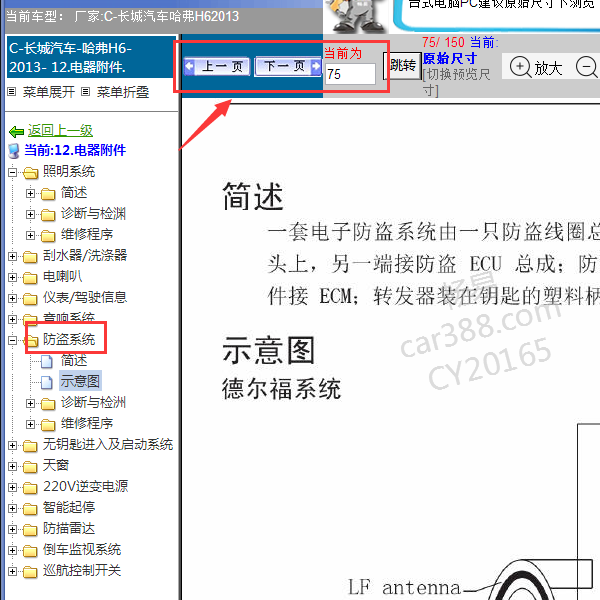Collapse the 防盗系统 node
600x600 pixels.
click(x=12, y=340)
